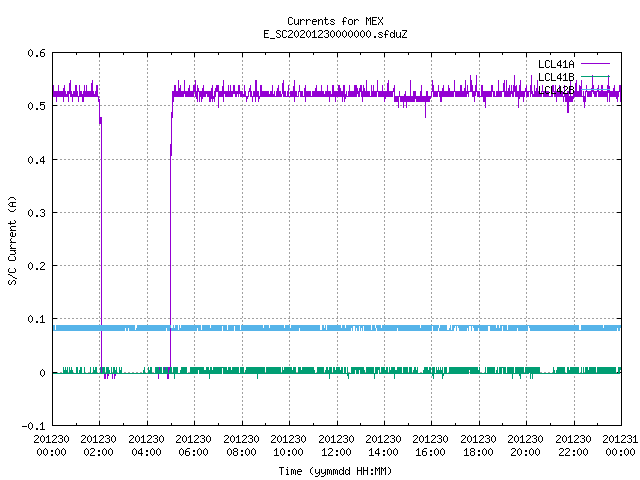Click the x-axis tick '201230 02:00'
The image size is (640, 480).
98,445
